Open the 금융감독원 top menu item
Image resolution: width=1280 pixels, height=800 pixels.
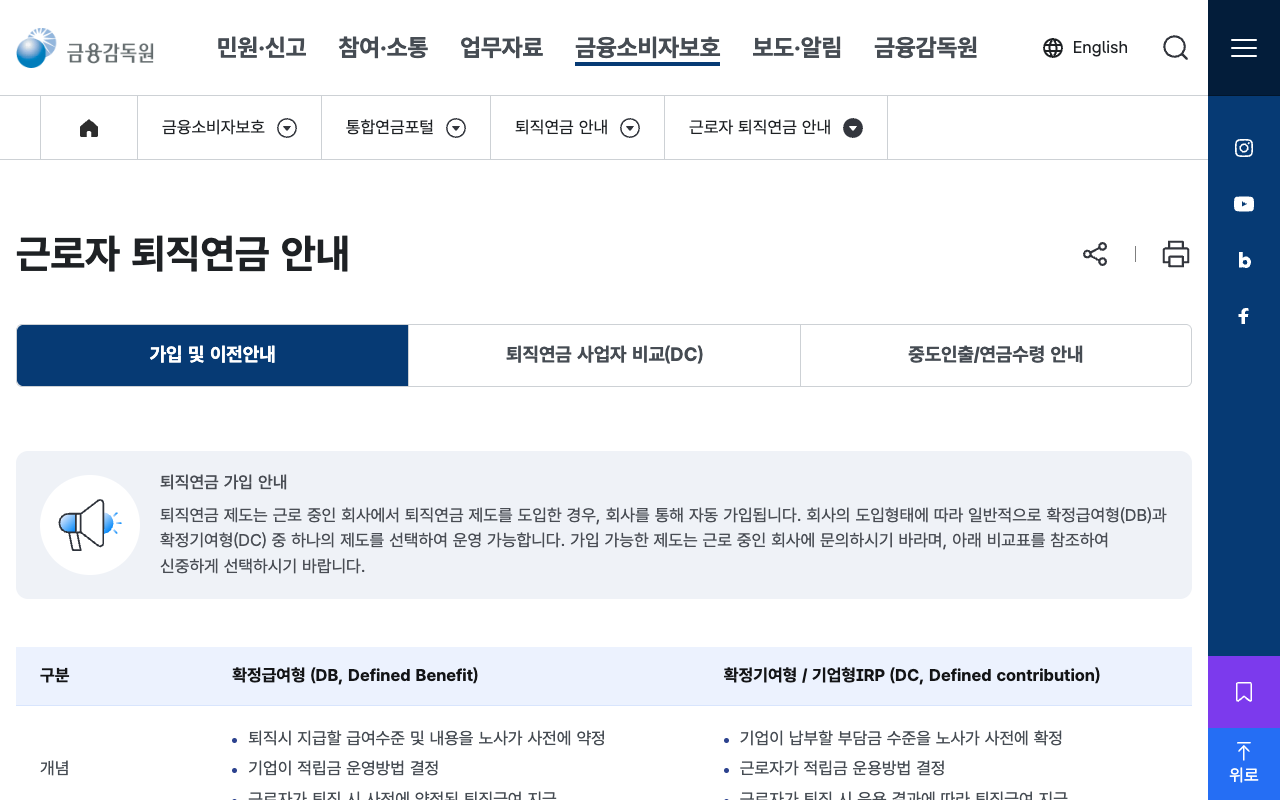926,48
